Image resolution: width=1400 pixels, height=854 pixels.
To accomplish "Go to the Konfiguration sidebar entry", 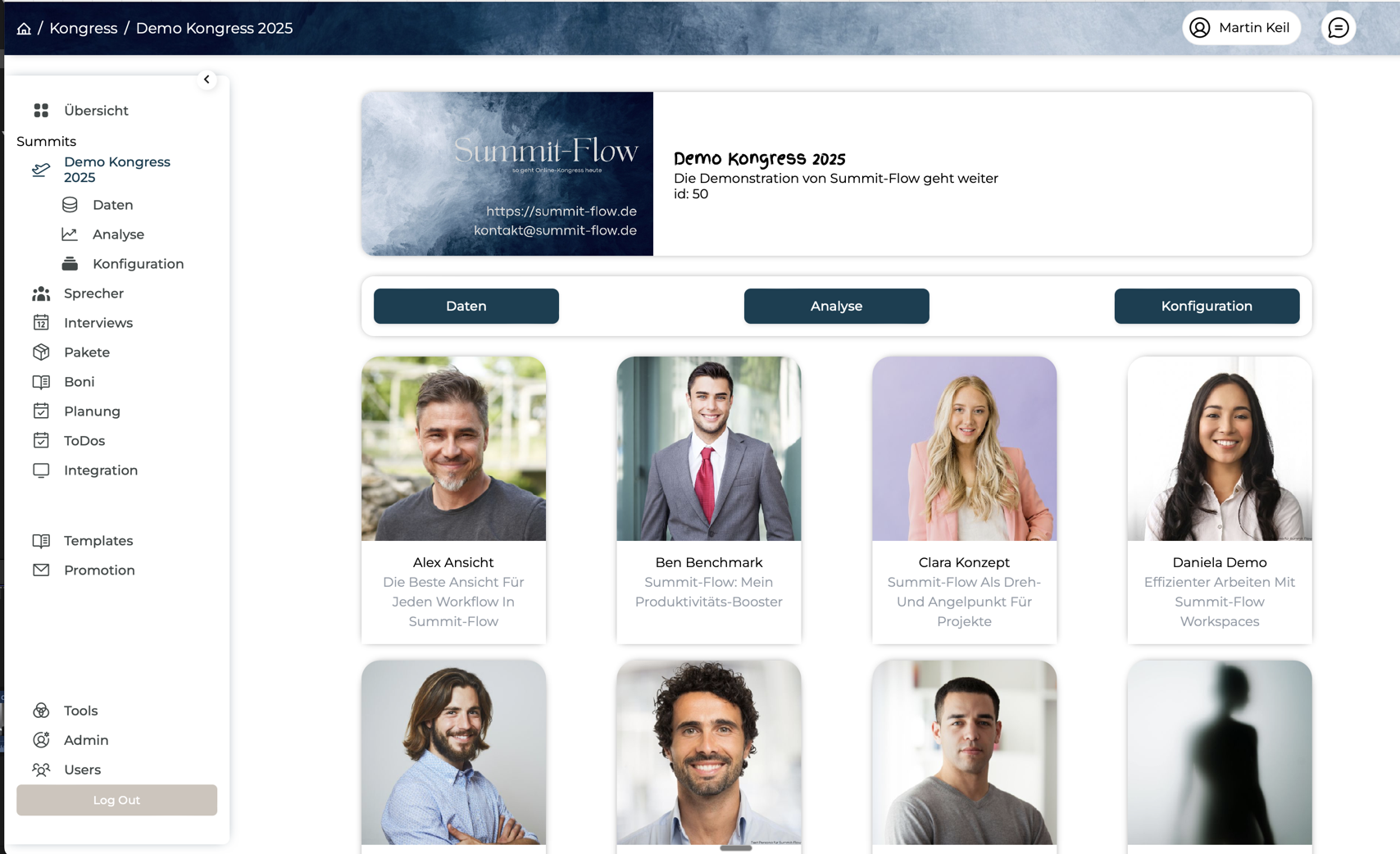I will [139, 264].
